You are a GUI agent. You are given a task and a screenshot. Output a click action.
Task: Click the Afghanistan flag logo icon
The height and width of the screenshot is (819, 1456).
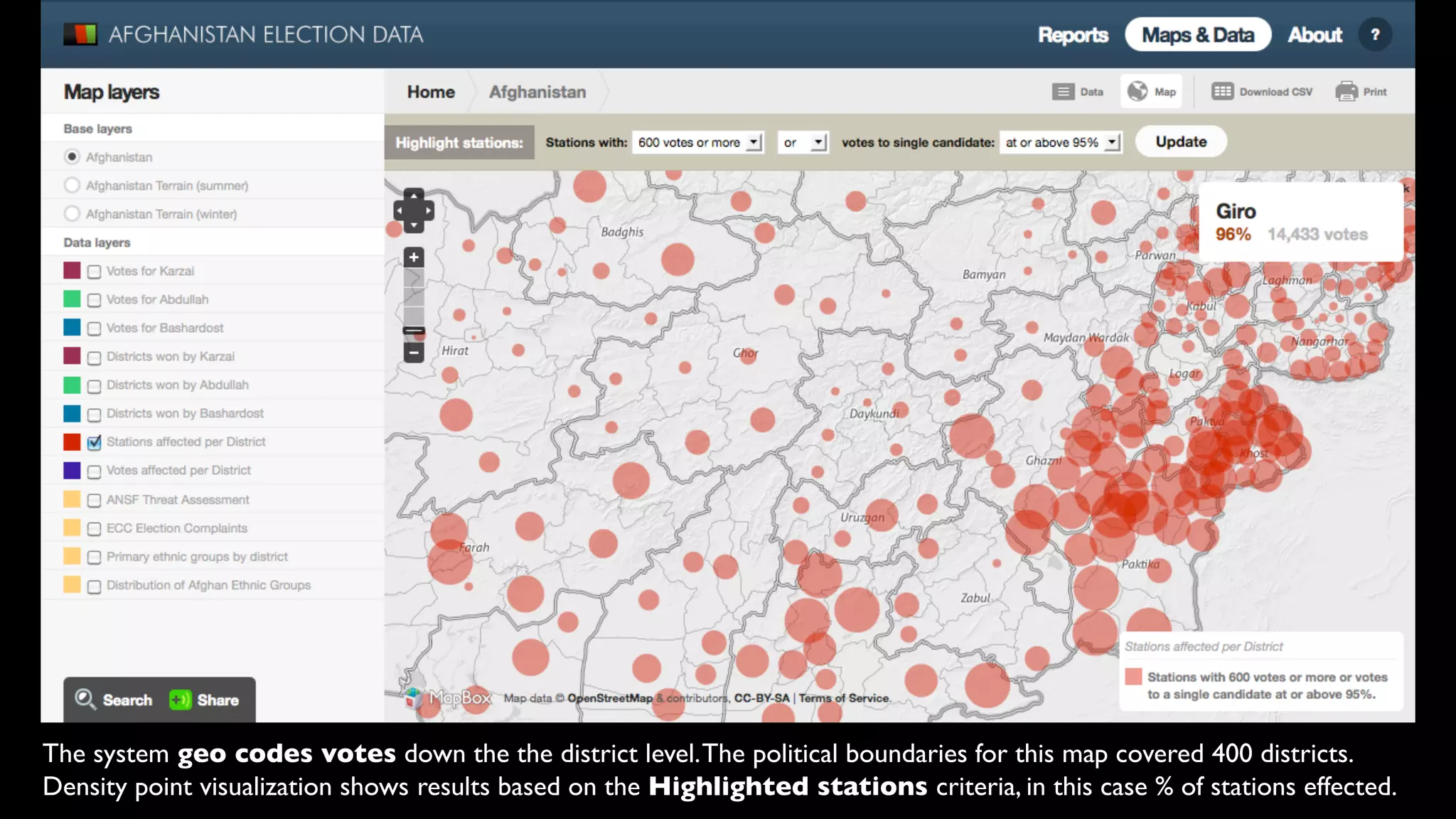tap(80, 34)
